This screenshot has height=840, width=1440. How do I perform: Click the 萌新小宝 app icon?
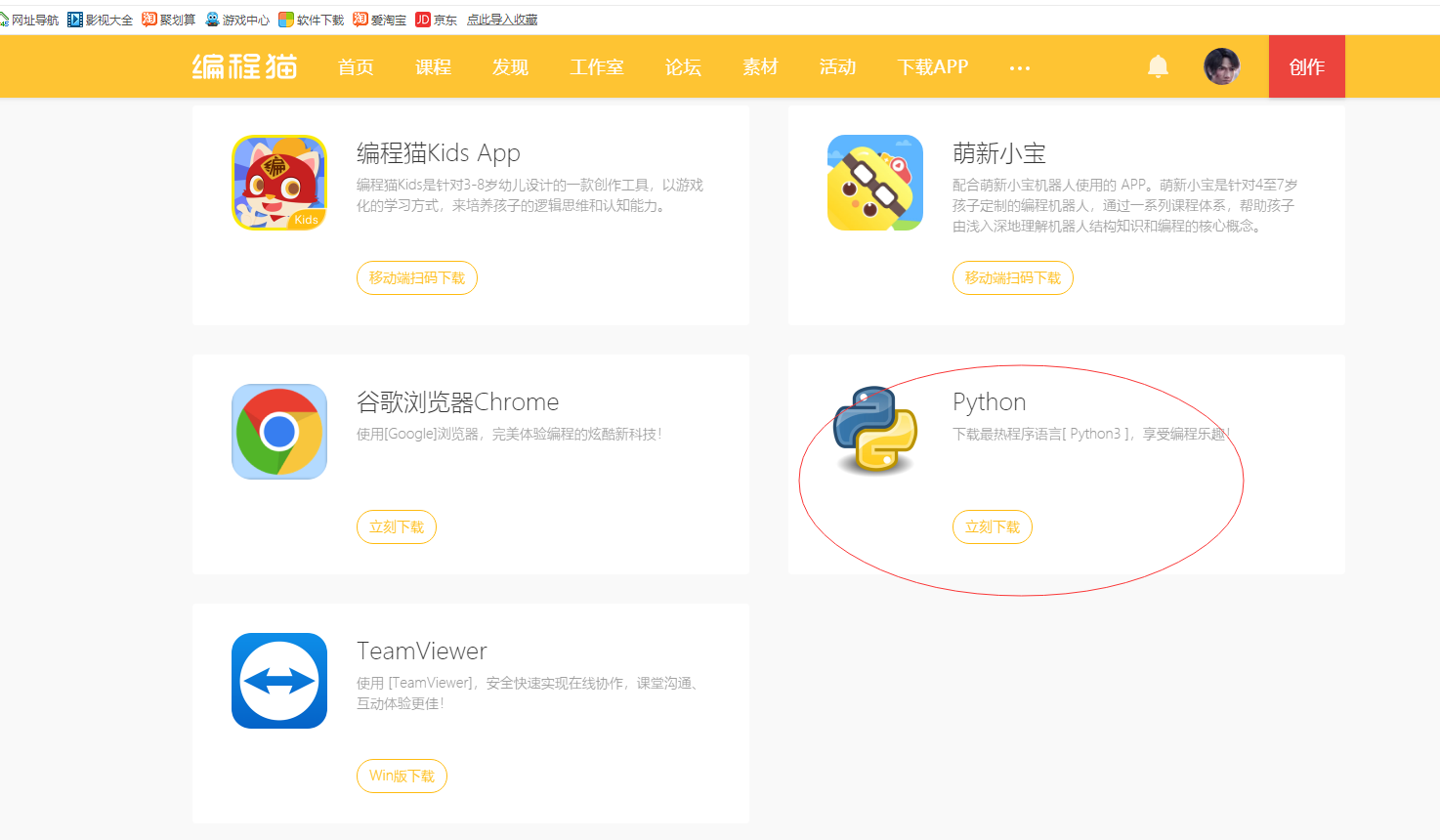pos(875,183)
